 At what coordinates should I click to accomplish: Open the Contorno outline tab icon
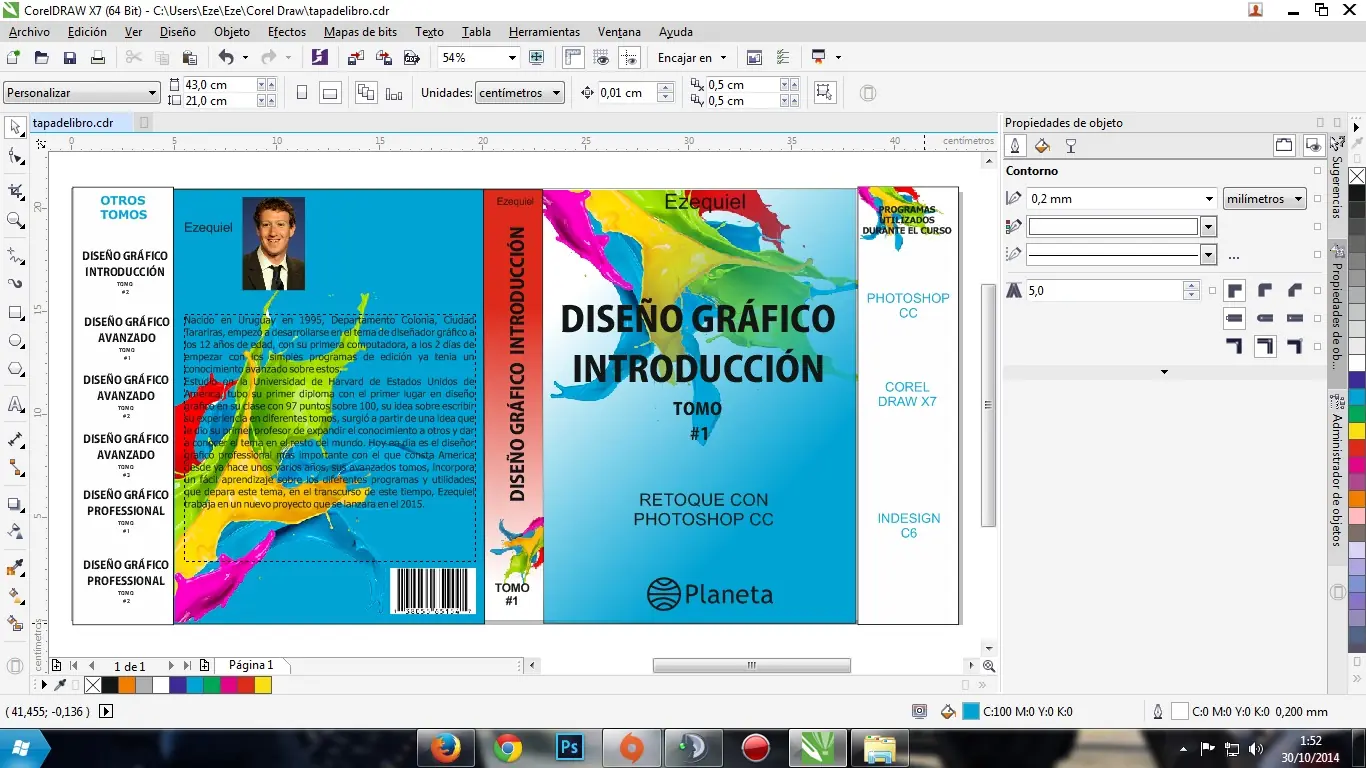tap(1015, 146)
